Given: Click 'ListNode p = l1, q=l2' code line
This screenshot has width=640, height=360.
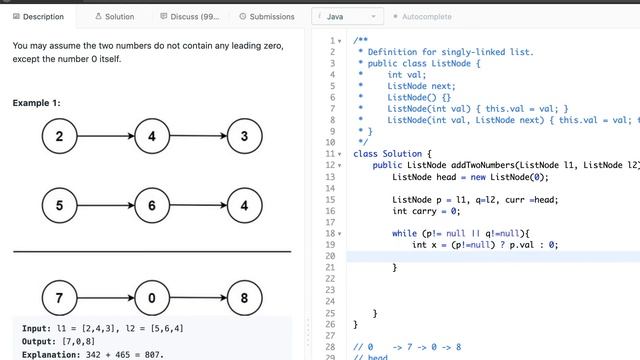Looking at the screenshot, I should coord(475,200).
